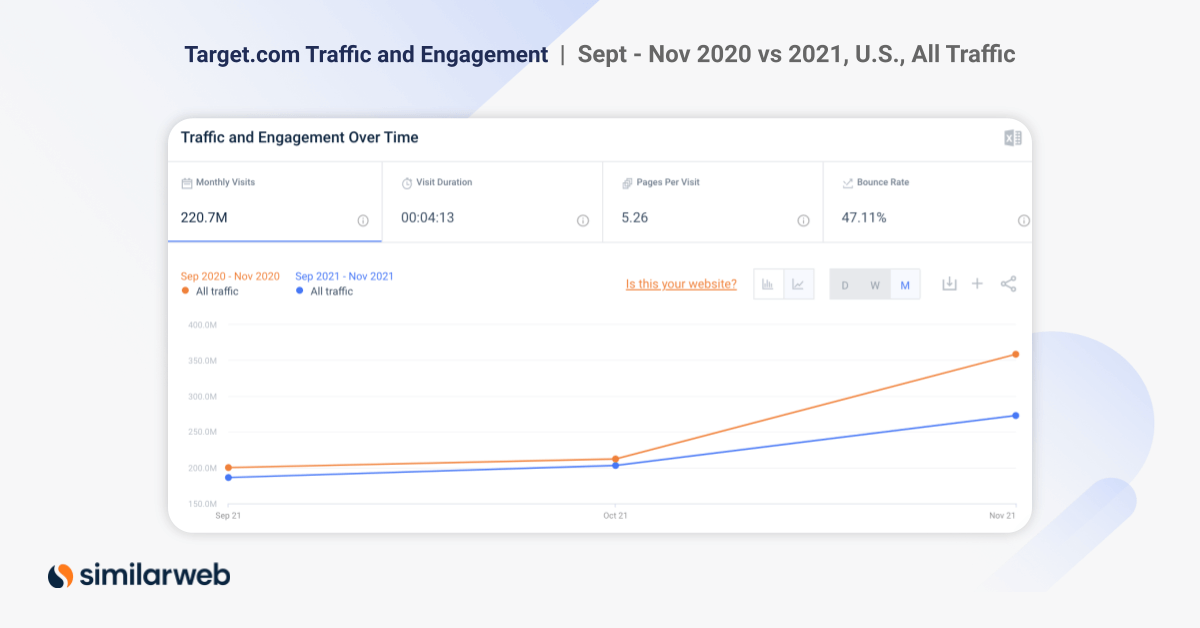Click the 'Sep 2021 - Nov 2021' legend label
Screen dimensions: 1200x628
click(x=345, y=276)
